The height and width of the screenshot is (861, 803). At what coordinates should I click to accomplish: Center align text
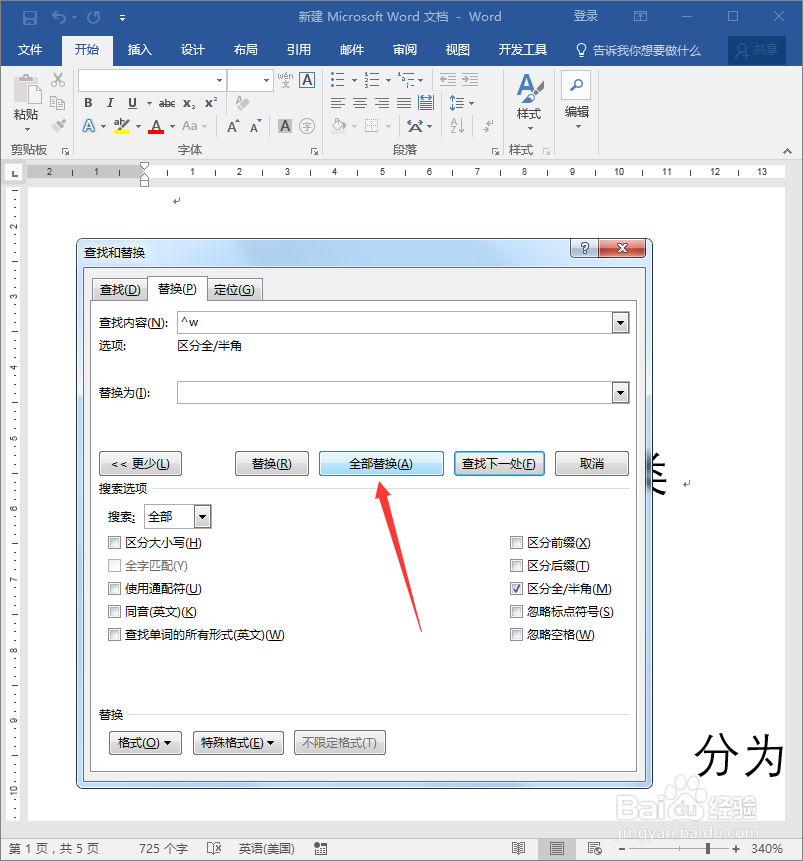tap(360, 103)
